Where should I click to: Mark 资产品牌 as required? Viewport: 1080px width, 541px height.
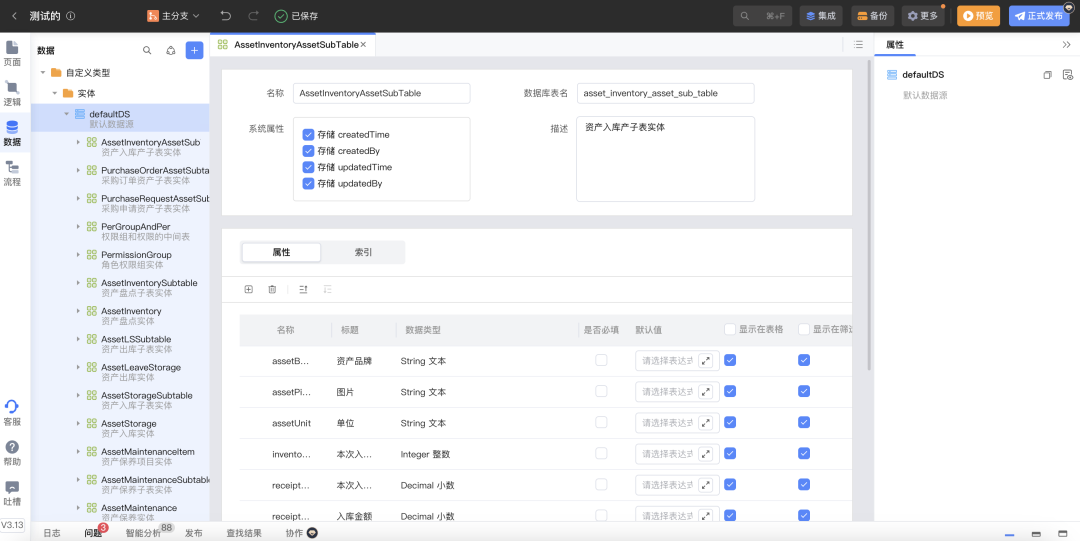601,360
